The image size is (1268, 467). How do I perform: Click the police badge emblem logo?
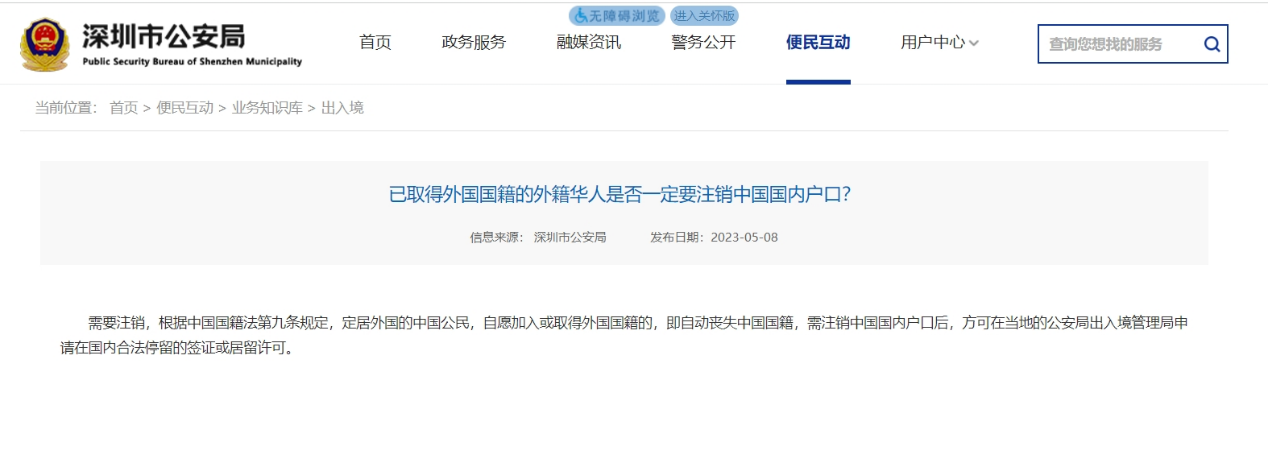coord(45,44)
